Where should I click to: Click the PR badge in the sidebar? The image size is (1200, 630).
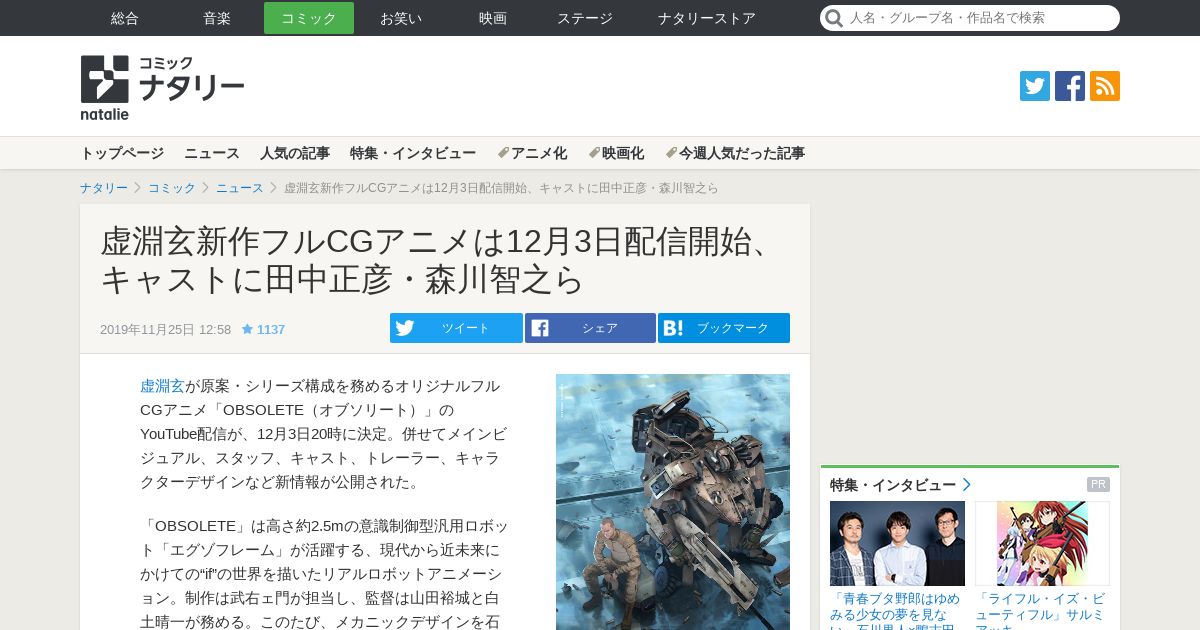click(x=1098, y=485)
